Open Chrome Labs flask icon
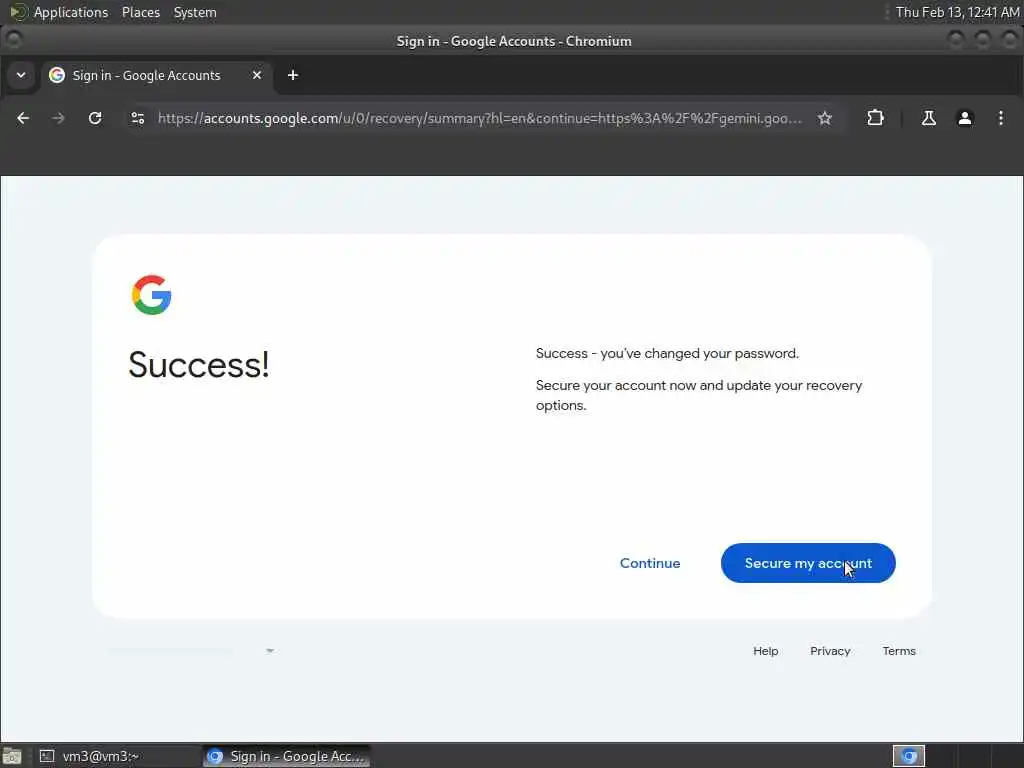 pyautogui.click(x=928, y=118)
